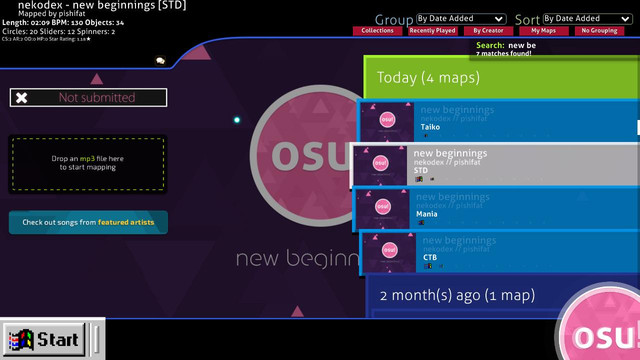Screen dimensions: 640x360
Task: Select the My Maps tab
Action: coord(544,31)
